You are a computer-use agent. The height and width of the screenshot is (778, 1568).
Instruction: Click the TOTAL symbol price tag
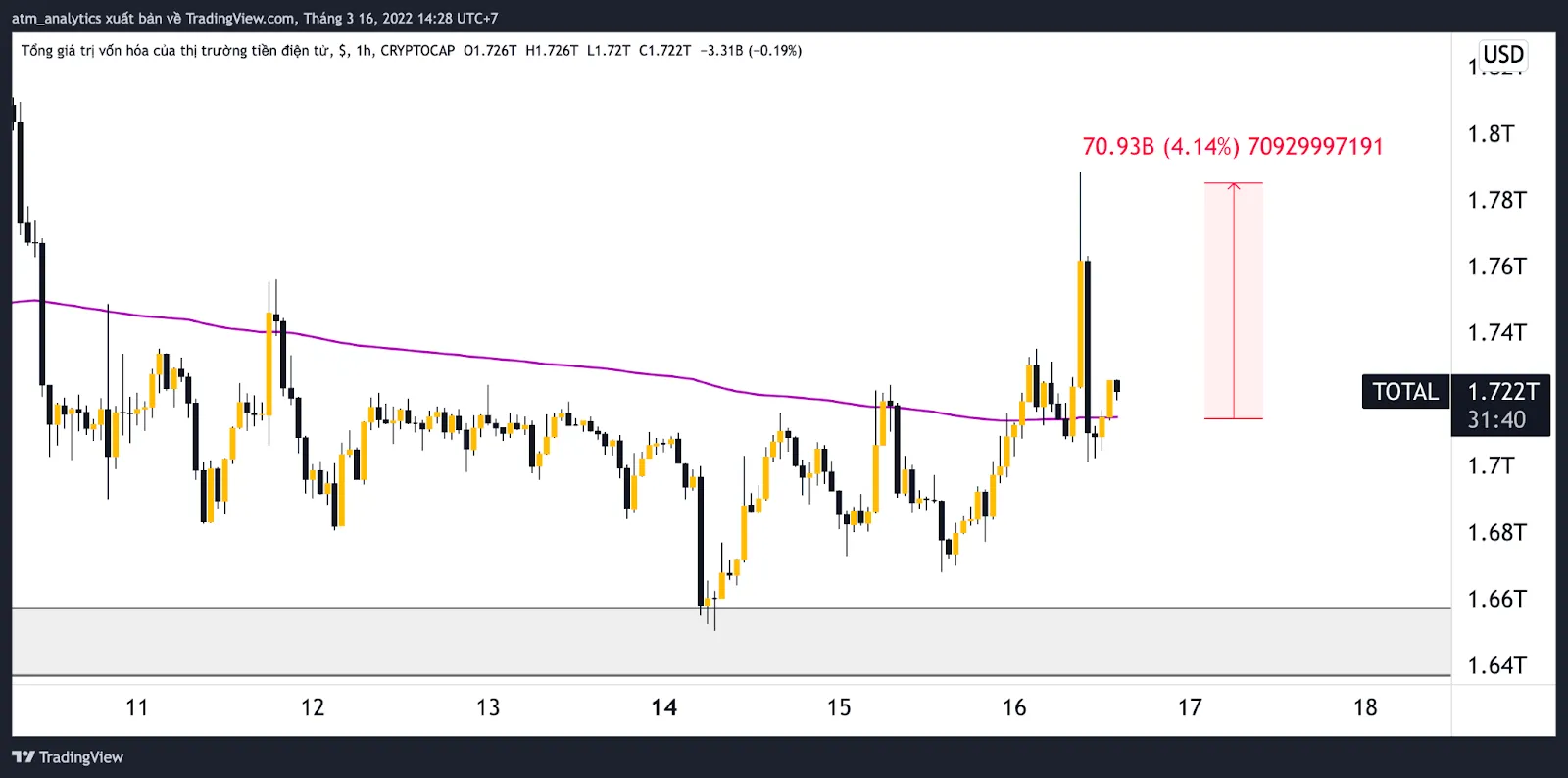[1405, 392]
